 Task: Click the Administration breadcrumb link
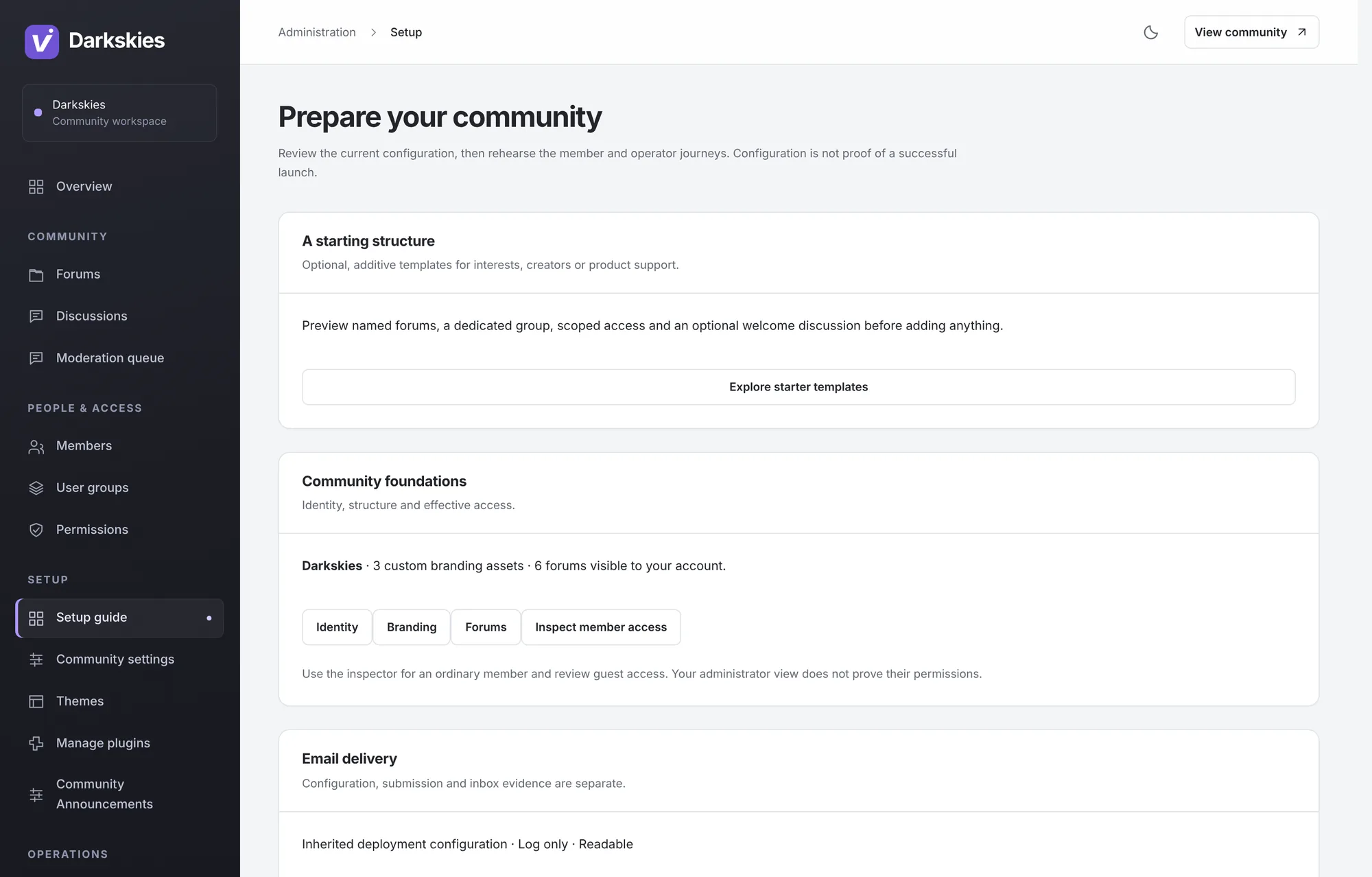click(x=317, y=32)
